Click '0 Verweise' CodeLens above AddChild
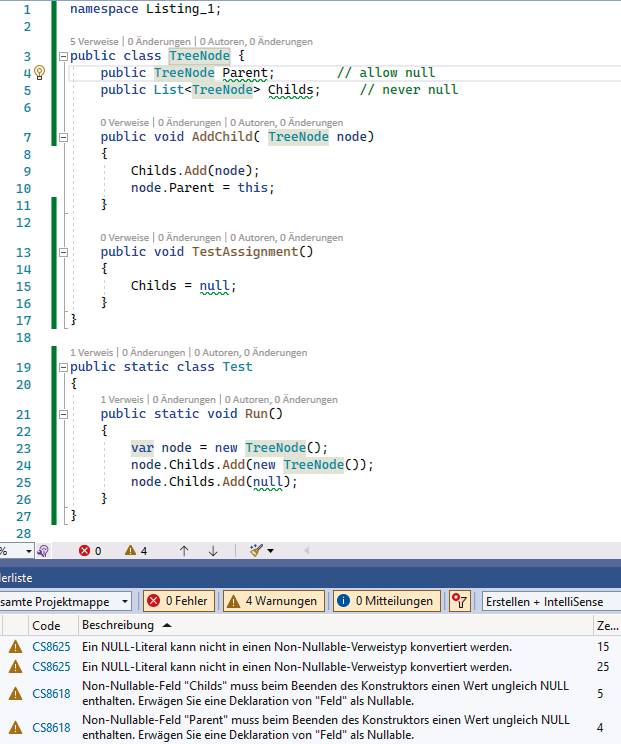The image size is (621, 744). [124, 123]
